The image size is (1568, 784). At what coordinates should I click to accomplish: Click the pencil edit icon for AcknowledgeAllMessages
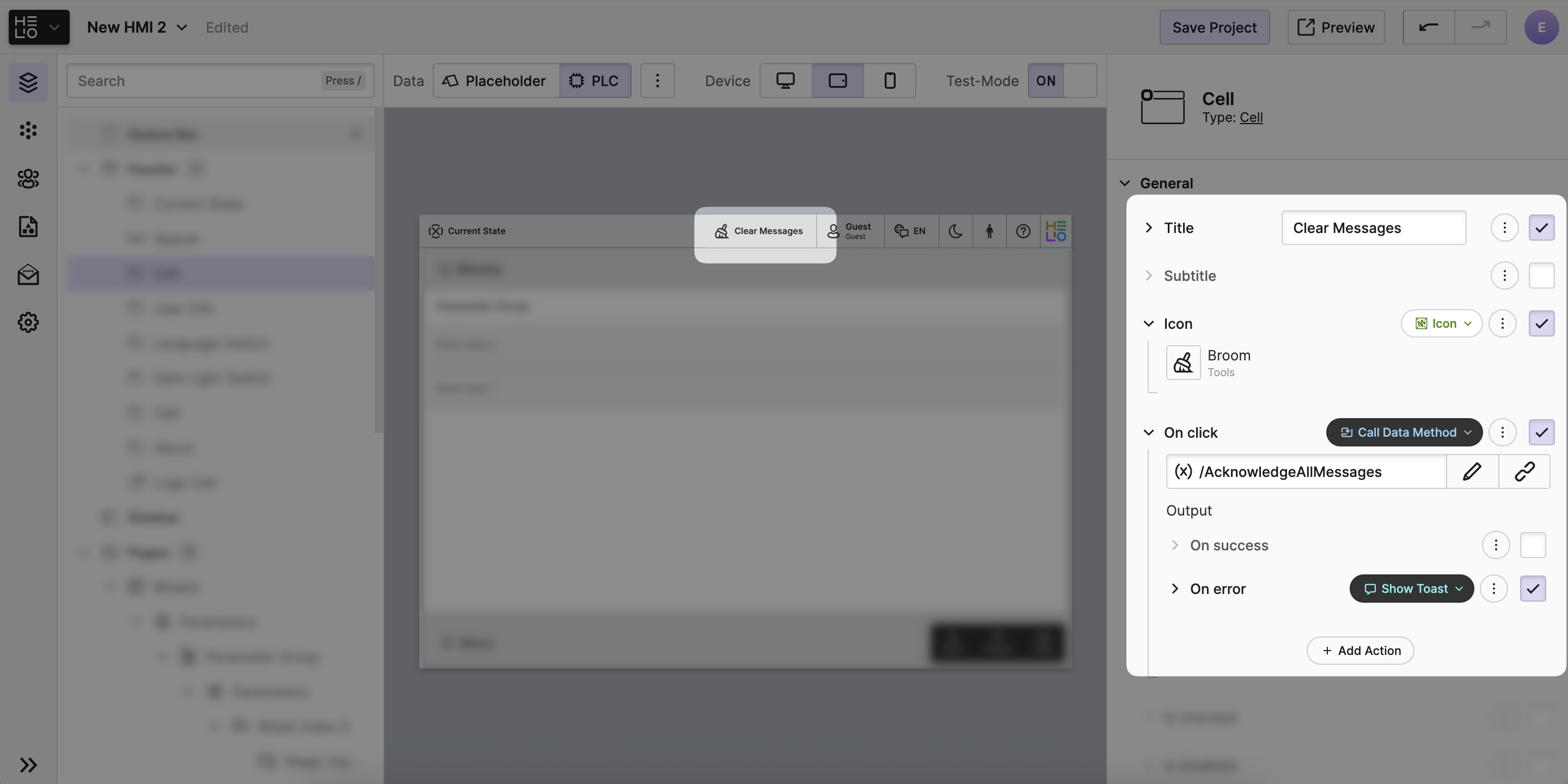click(x=1472, y=471)
